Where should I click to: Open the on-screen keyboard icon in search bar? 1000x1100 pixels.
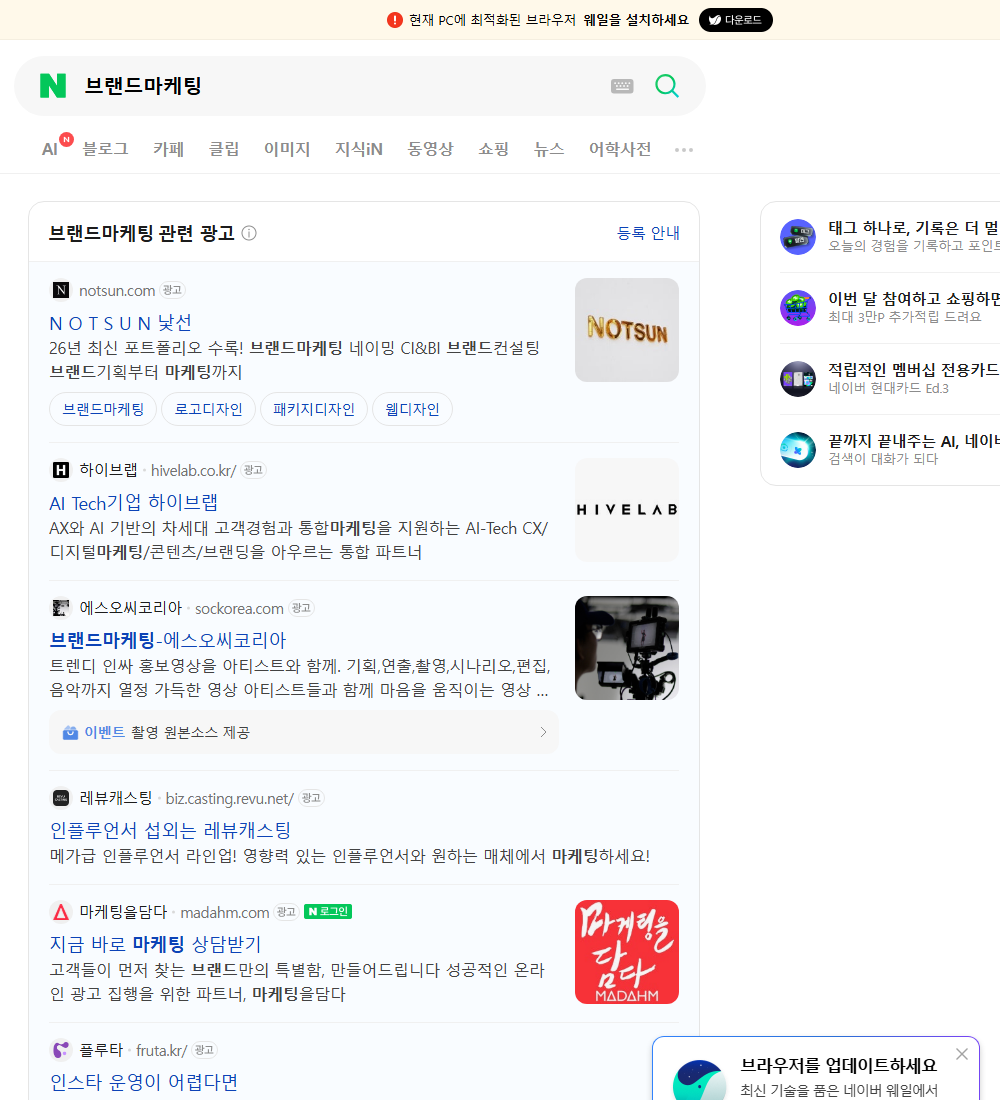622,86
